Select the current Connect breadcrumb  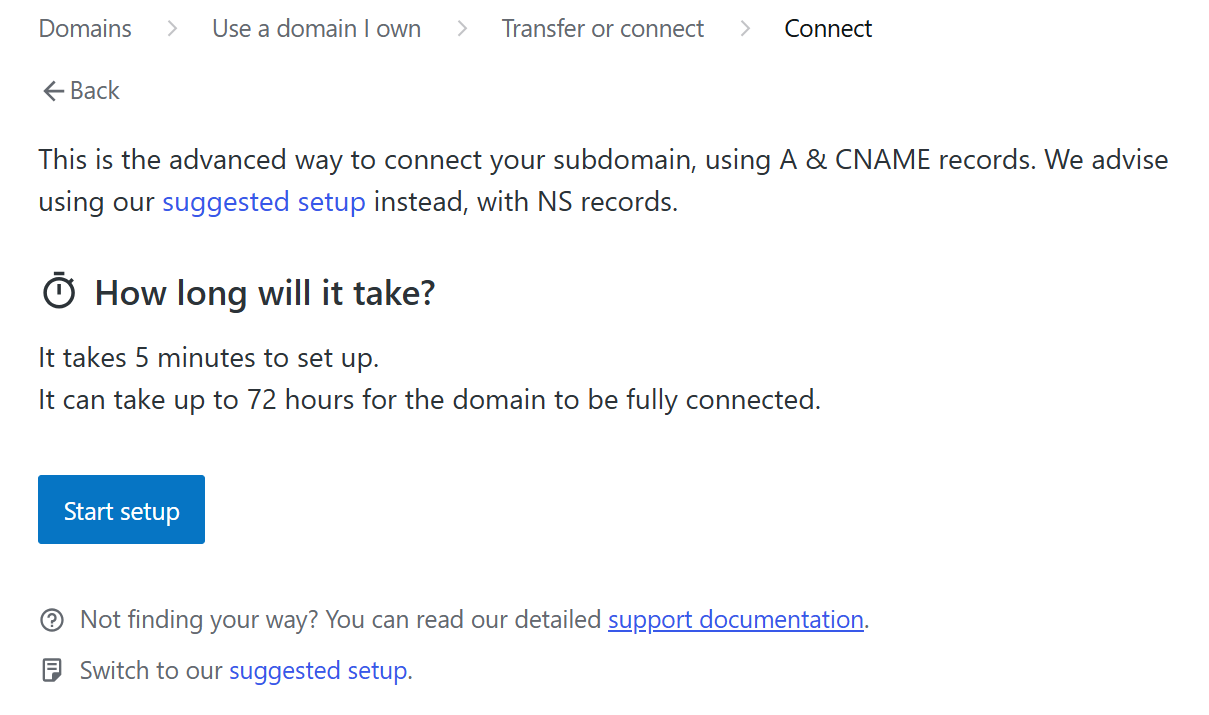pos(828,29)
